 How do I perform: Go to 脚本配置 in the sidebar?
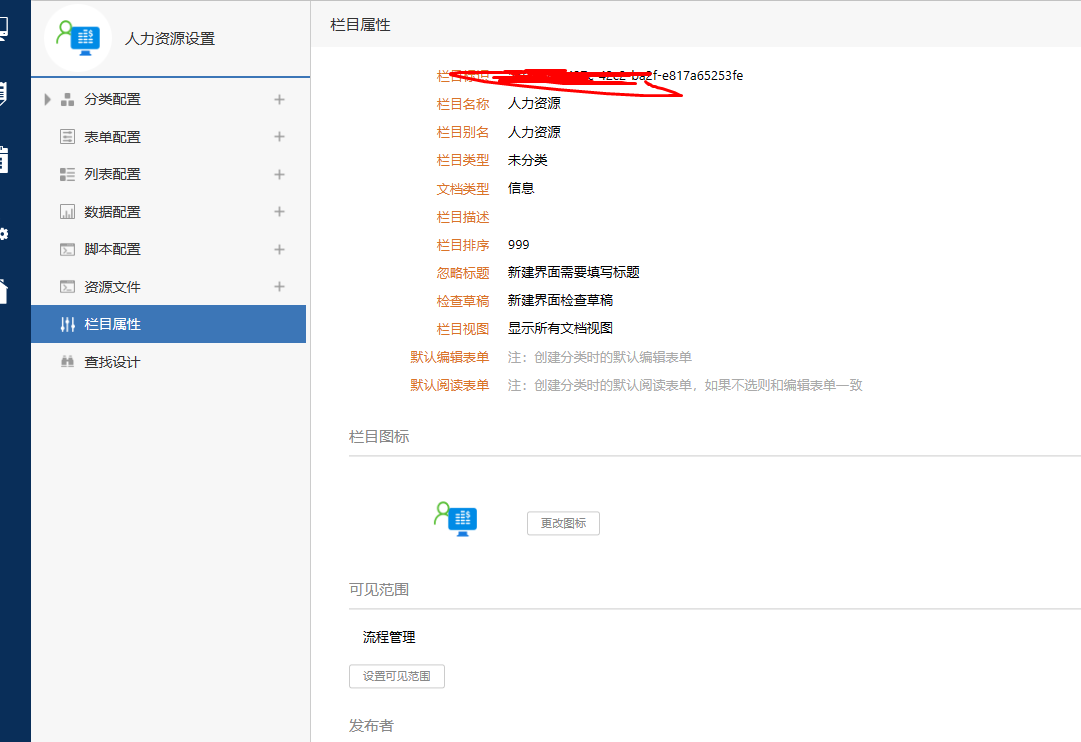[112, 249]
